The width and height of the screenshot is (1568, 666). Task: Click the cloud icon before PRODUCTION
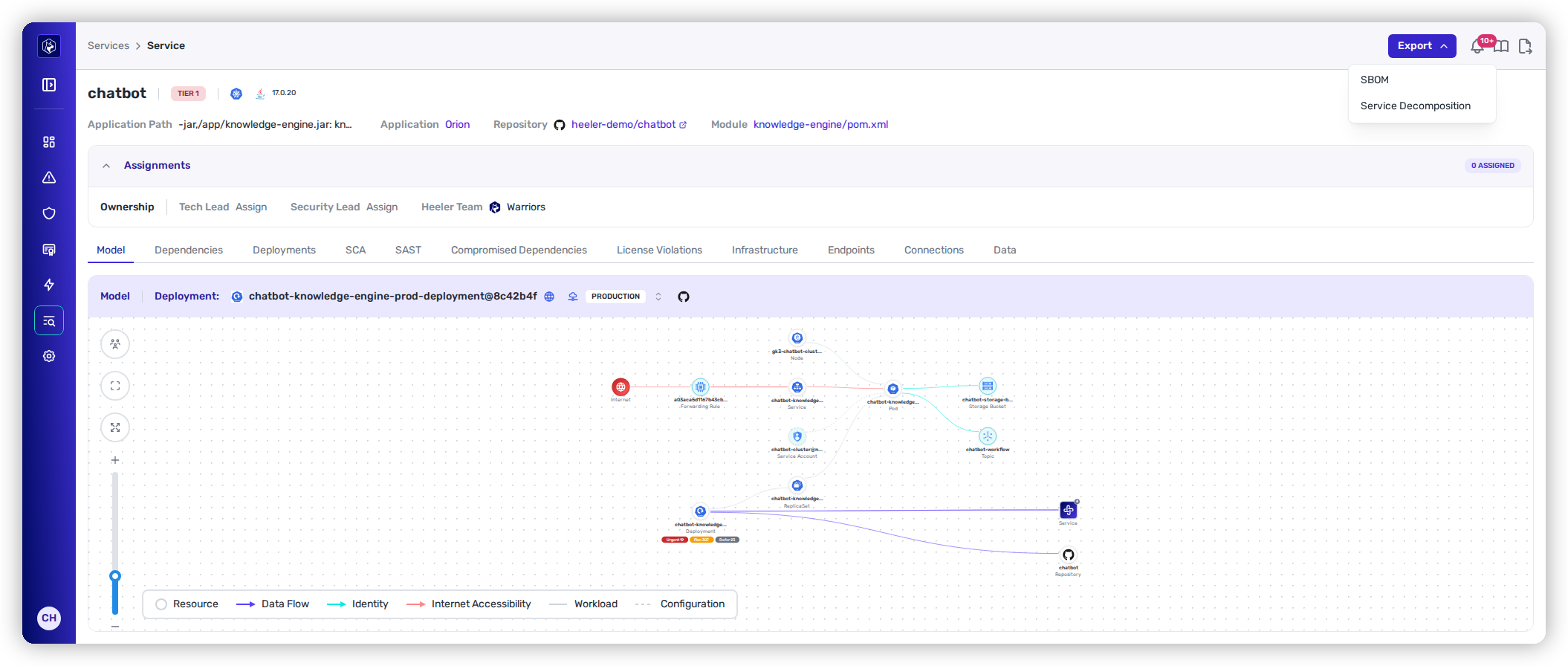tap(573, 297)
